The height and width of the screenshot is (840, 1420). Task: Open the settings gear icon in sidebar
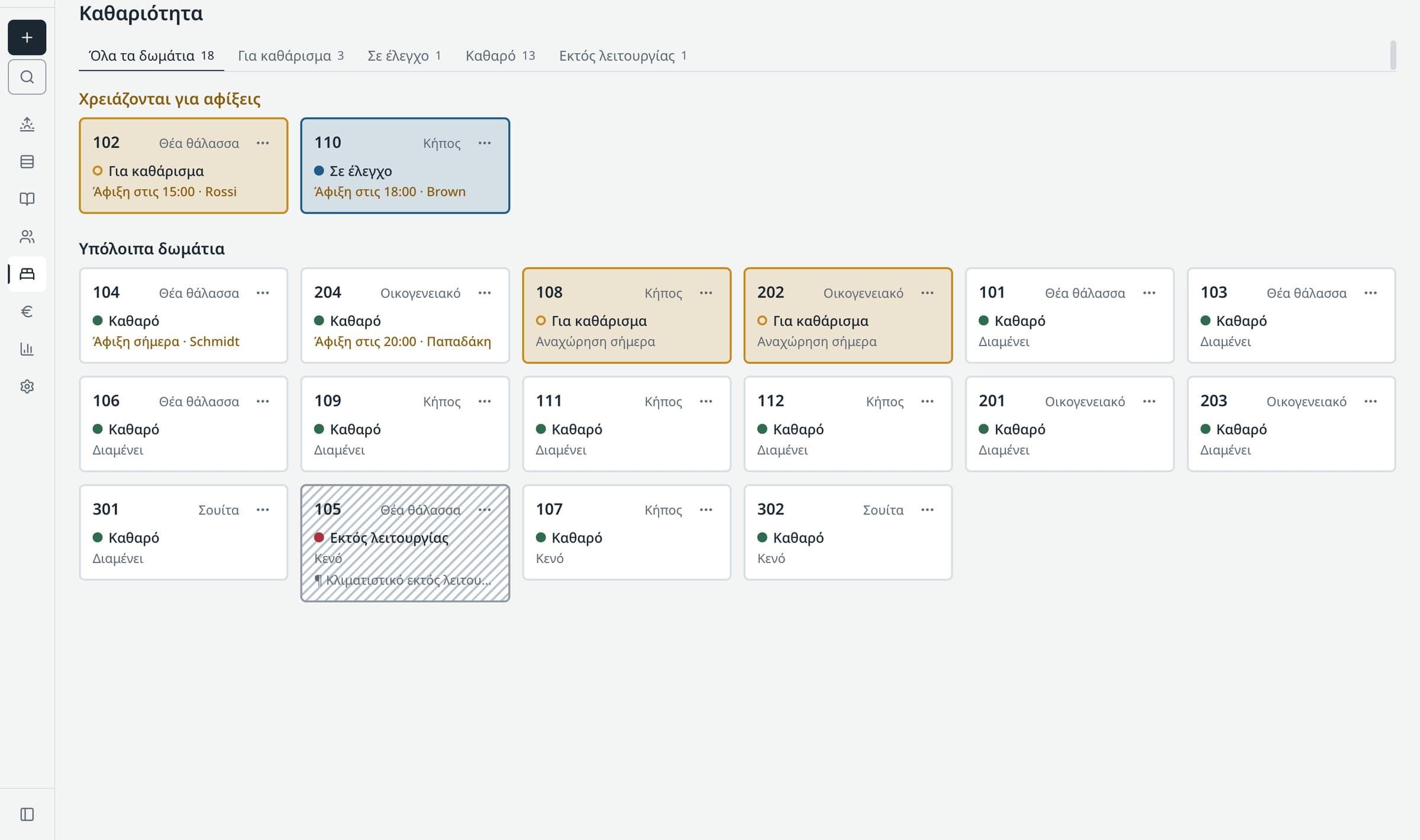27,386
